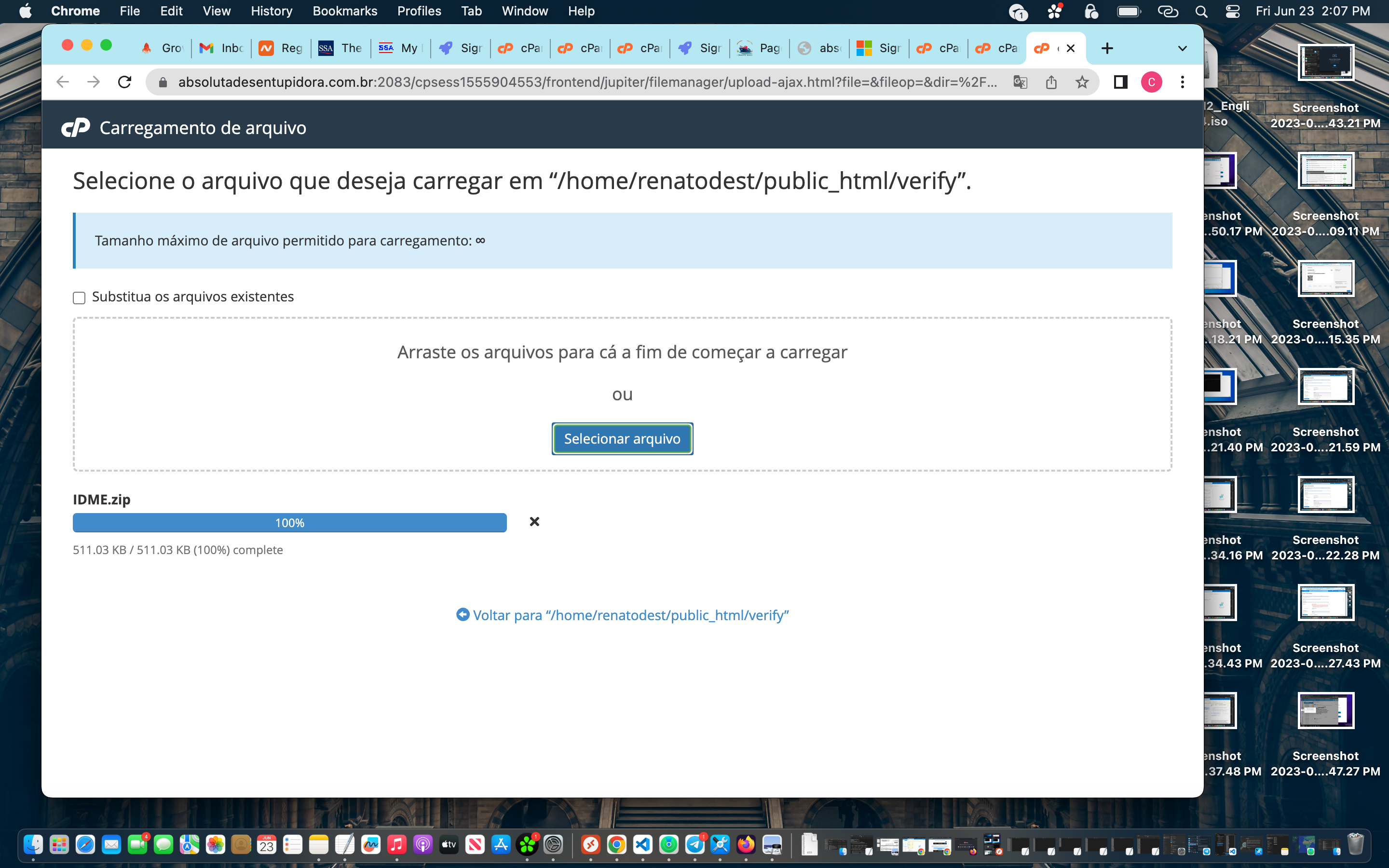Open Spotlight search in menu bar
This screenshot has height=868, width=1389.
pyautogui.click(x=1201, y=12)
